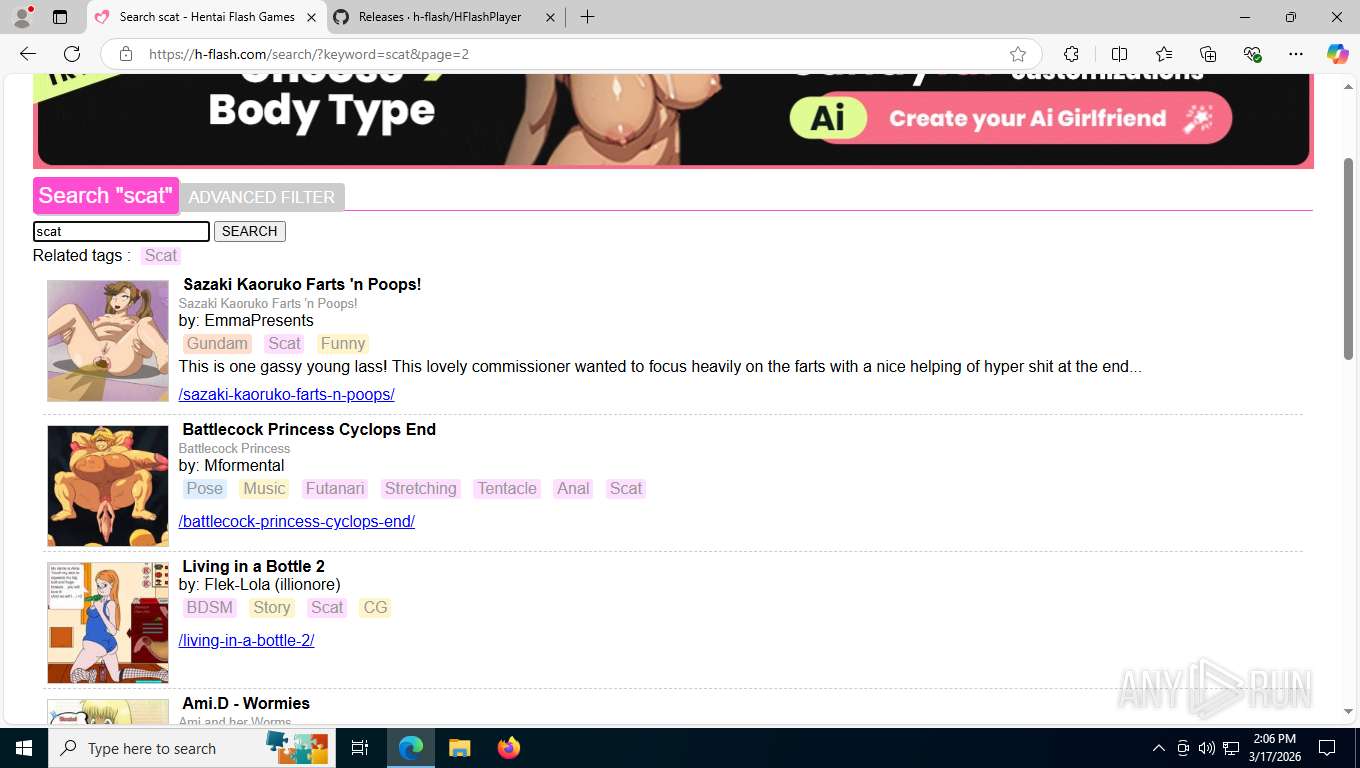Screen dimensions: 1360x768
Task: Select the Gundam tag
Action: (x=217, y=343)
